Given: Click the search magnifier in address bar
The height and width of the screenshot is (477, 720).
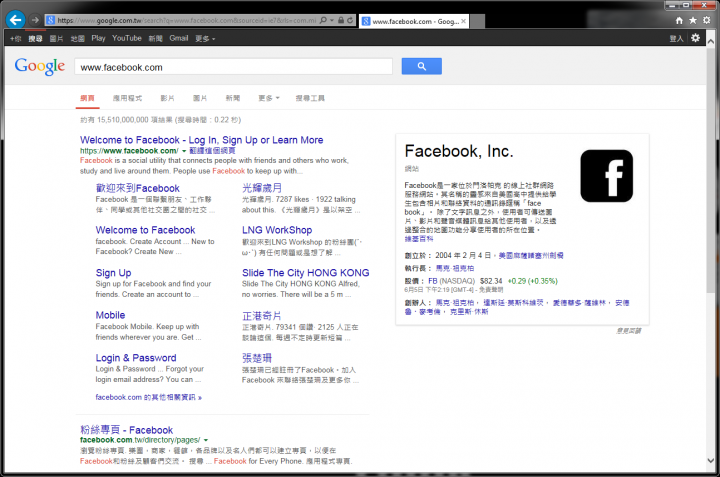Looking at the screenshot, I should coord(323,20).
